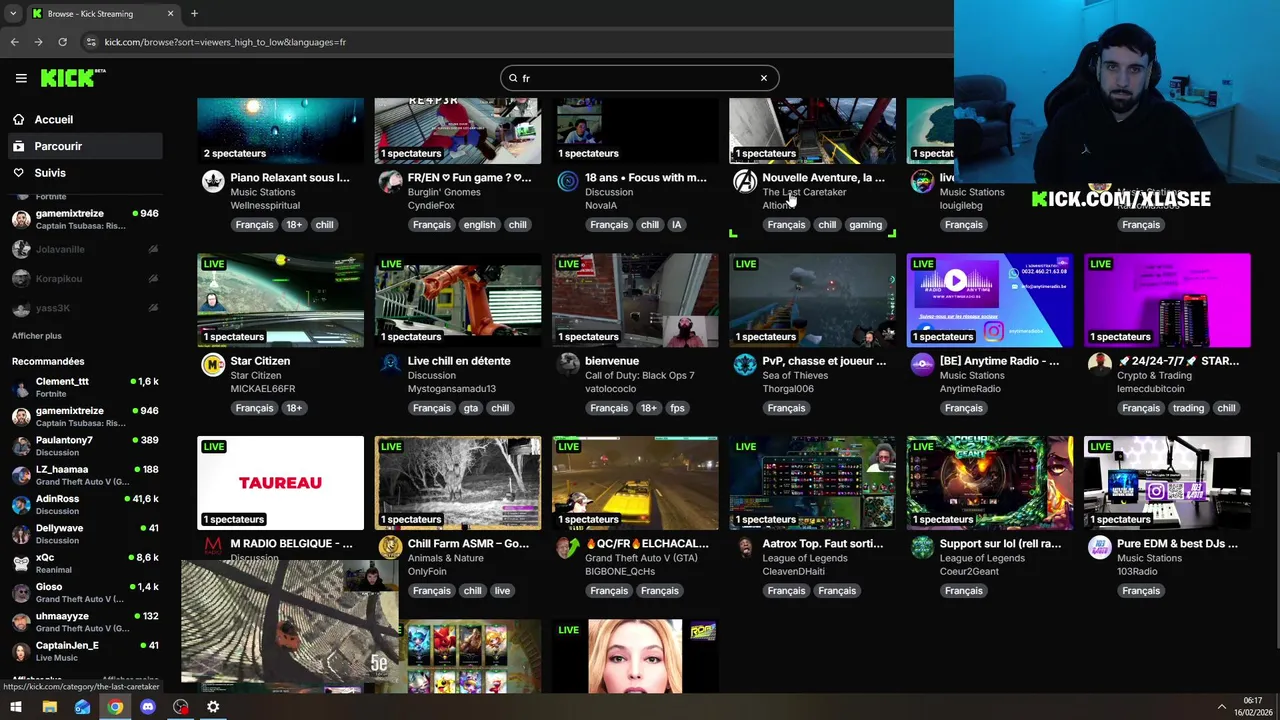Open Clement_ttt recommended channel

pyautogui.click(x=85, y=387)
